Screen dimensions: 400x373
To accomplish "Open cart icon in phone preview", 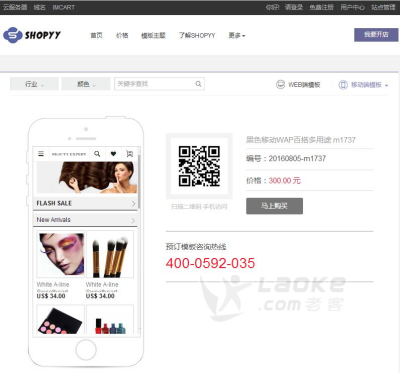I will [129, 154].
